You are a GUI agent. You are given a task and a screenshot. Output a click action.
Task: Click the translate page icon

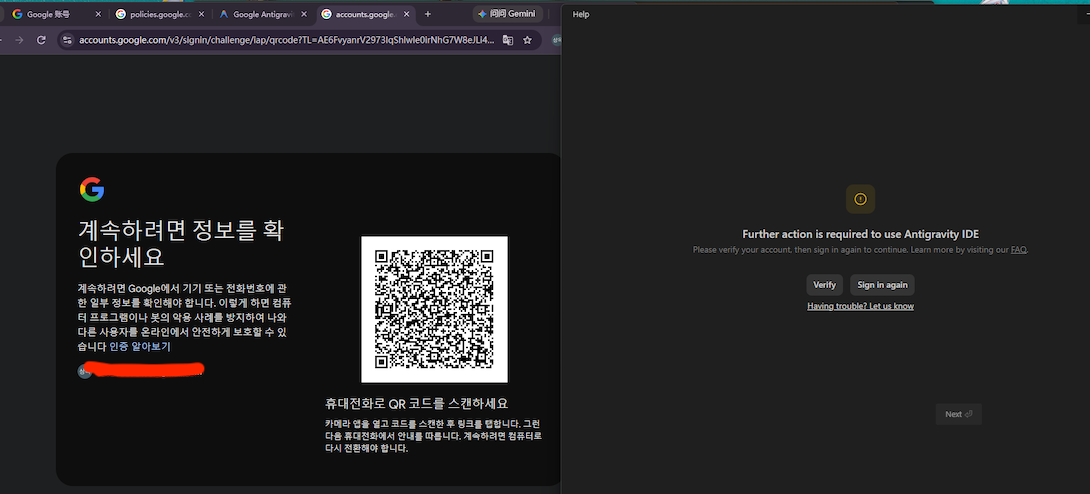tap(508, 40)
